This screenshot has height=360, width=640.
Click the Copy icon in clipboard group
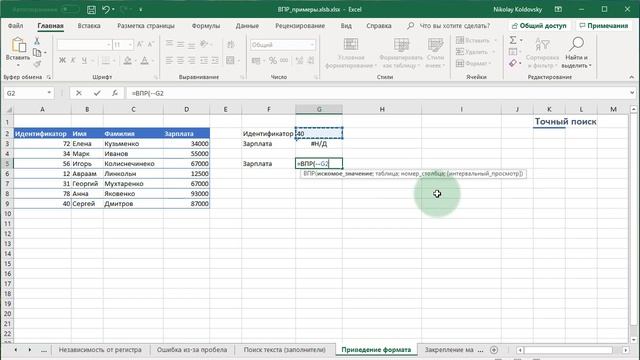pyautogui.click(x=37, y=52)
